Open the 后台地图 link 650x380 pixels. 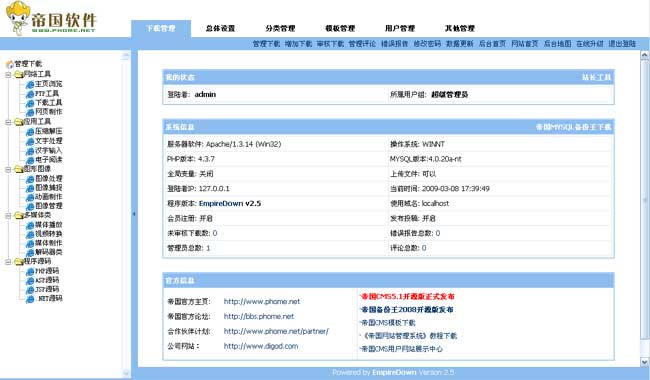click(558, 44)
